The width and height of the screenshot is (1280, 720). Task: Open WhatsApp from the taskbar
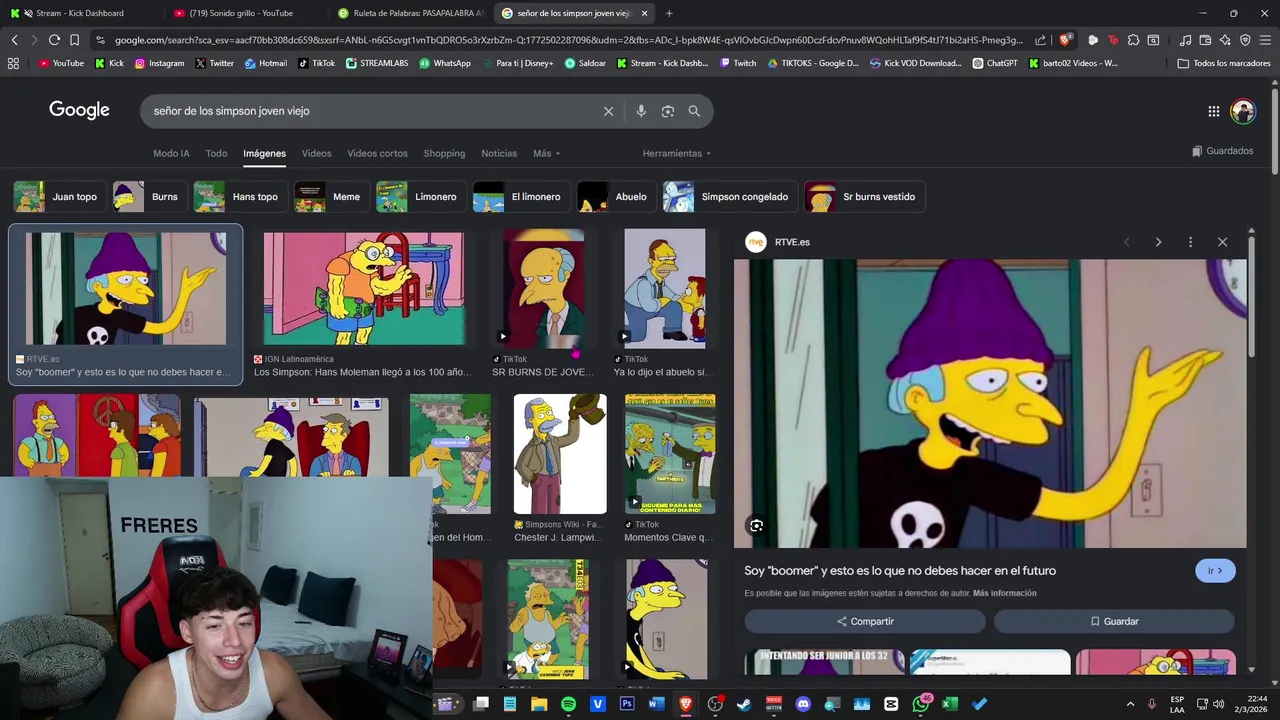click(x=920, y=704)
